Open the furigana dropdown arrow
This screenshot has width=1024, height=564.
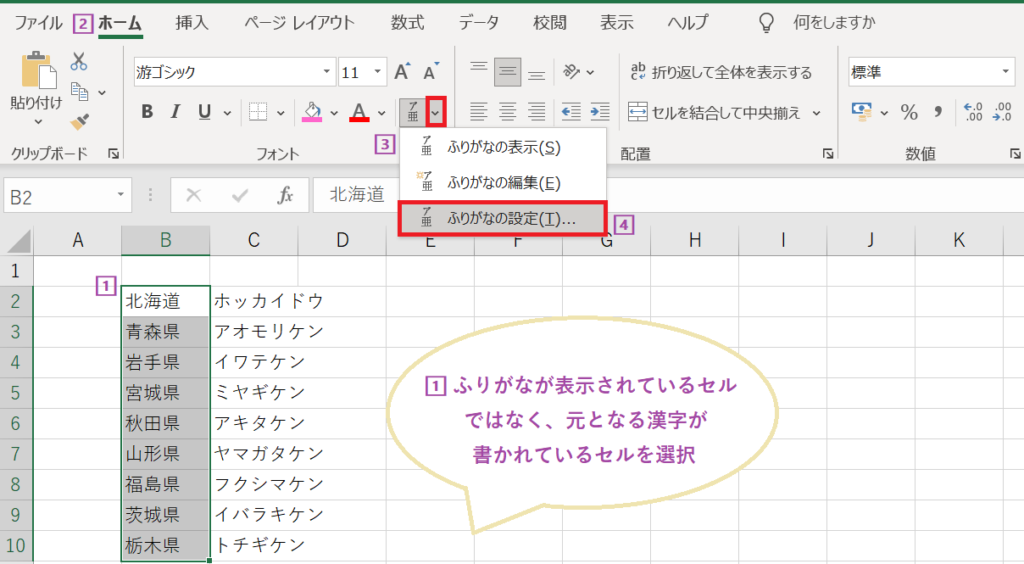(x=436, y=112)
